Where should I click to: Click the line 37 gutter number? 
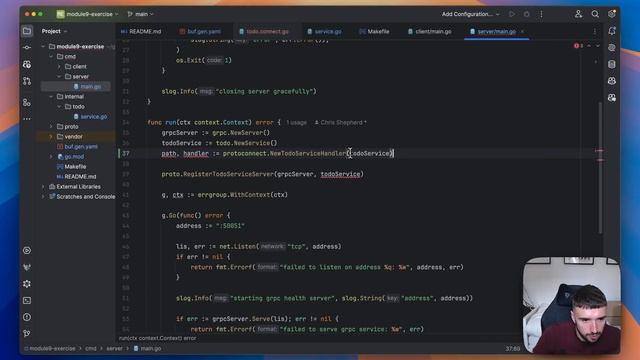coord(126,153)
